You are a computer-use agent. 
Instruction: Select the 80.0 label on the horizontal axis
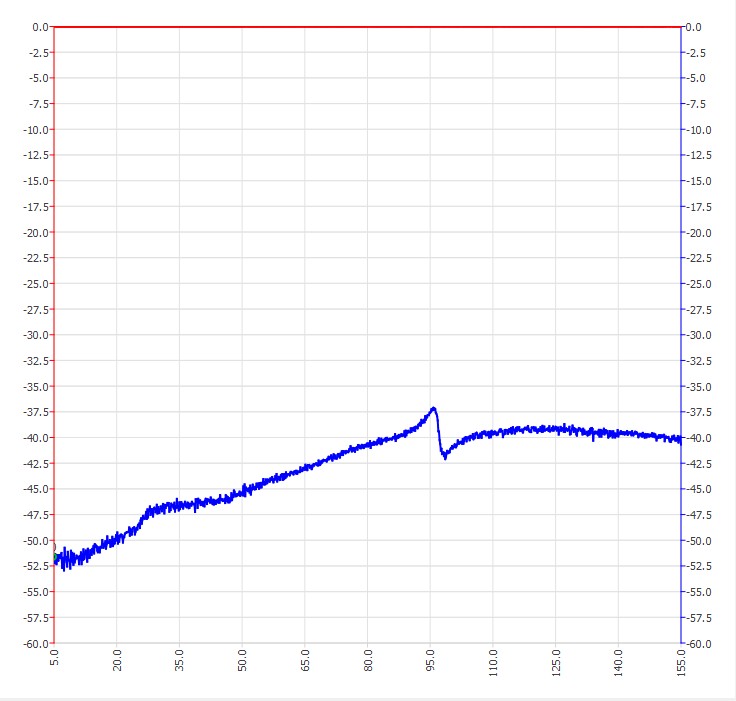(368, 660)
